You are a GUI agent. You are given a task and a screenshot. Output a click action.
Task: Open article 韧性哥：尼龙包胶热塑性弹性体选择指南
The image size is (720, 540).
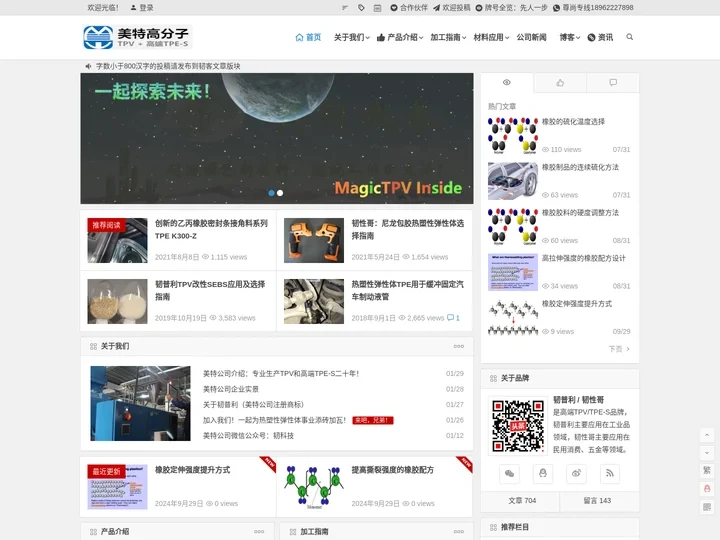(408, 229)
